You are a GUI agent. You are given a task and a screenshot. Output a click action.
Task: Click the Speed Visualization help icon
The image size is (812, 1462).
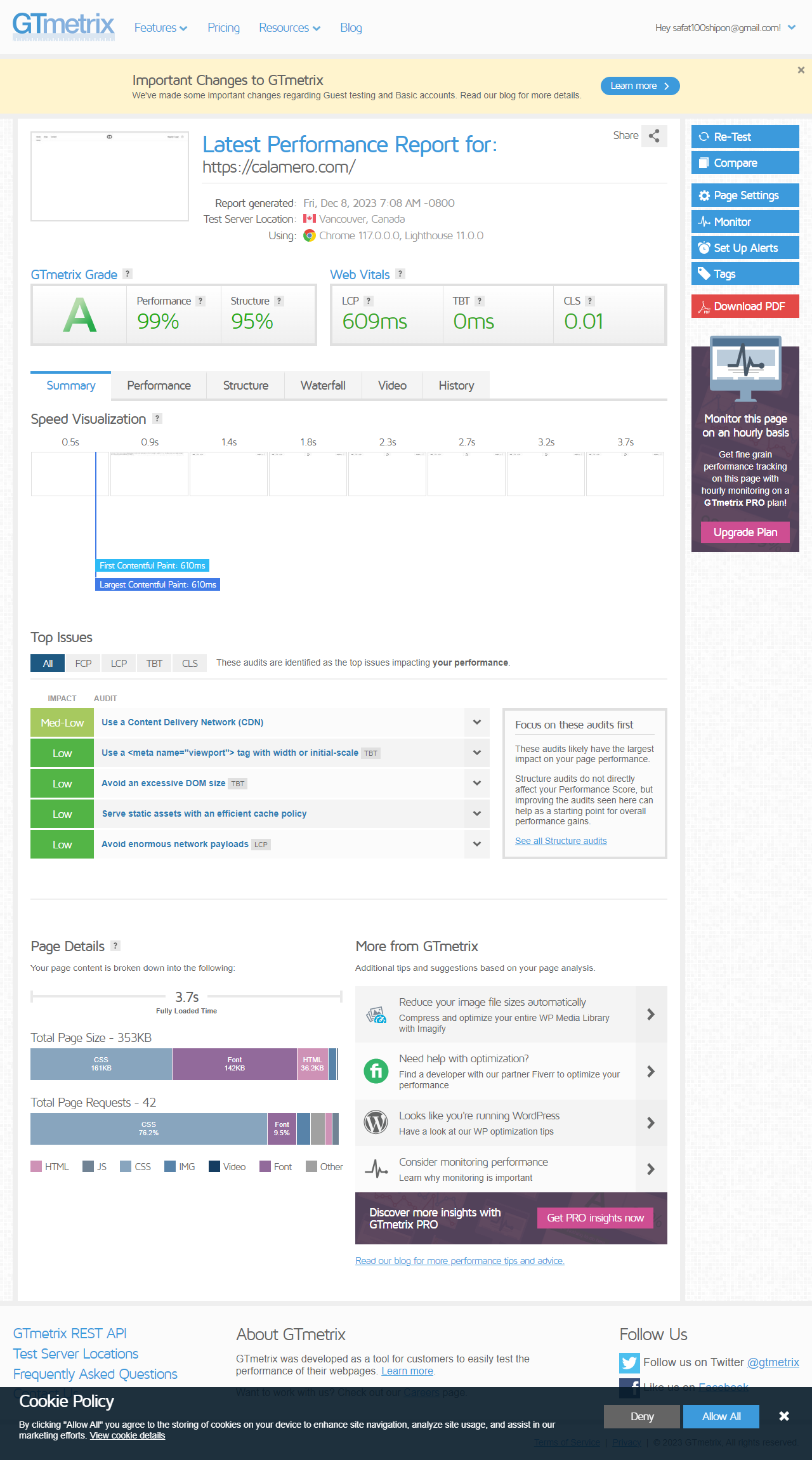tap(157, 419)
